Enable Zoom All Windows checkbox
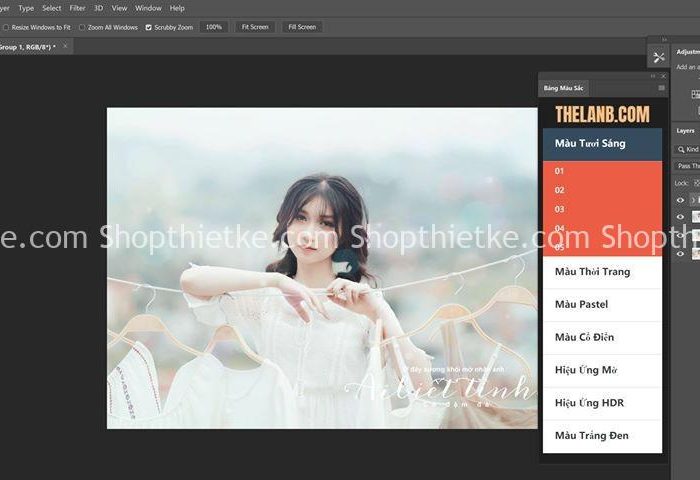This screenshot has width=700, height=480. [82, 27]
